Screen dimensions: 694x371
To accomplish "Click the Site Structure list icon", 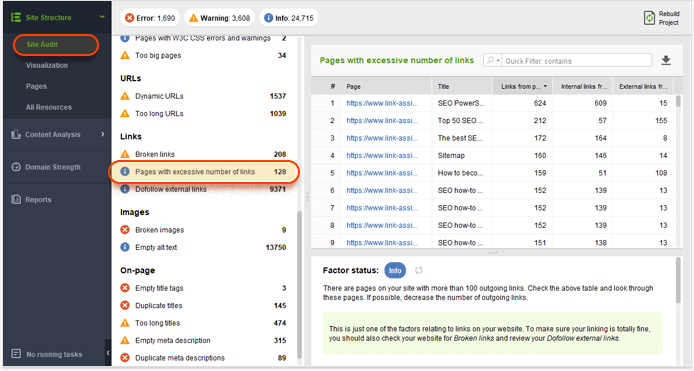I will (16, 17).
